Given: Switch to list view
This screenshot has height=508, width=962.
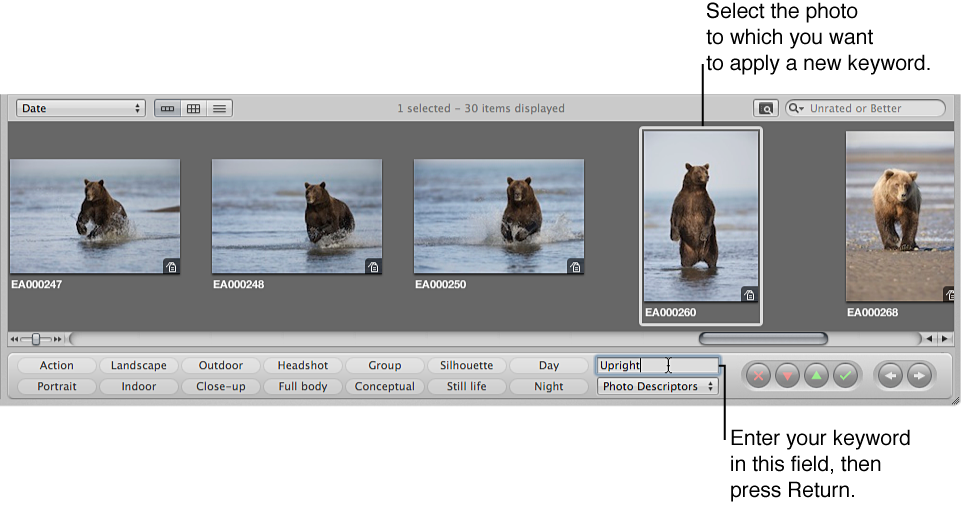Looking at the screenshot, I should click(x=219, y=109).
